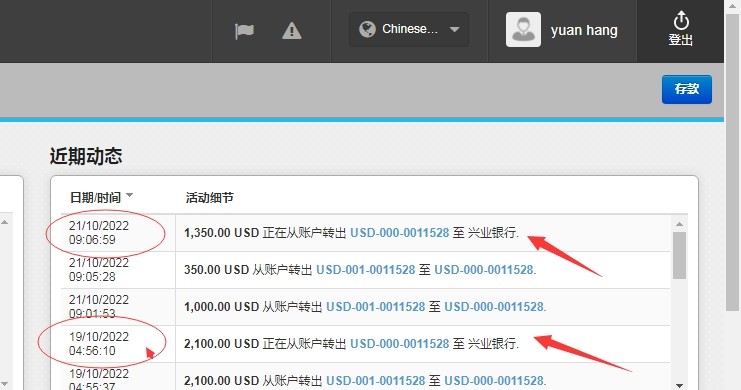Expand the Chinese language dropdown arrow
The width and height of the screenshot is (741, 390).
pyautogui.click(x=455, y=29)
